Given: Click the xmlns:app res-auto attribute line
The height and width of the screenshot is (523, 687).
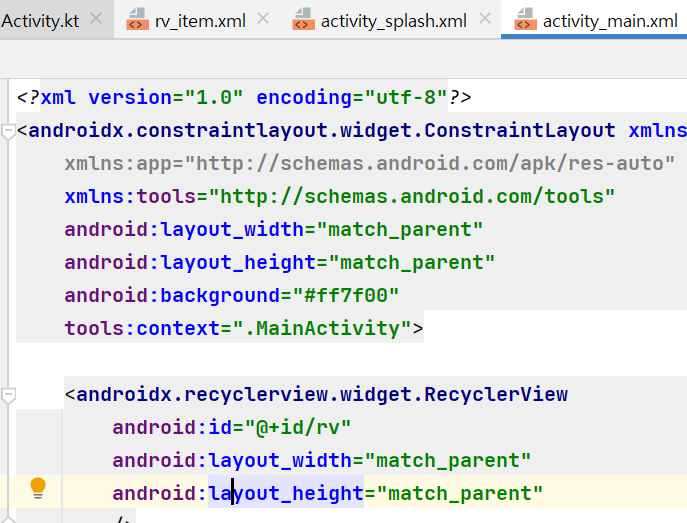Looking at the screenshot, I should click(x=370, y=163).
